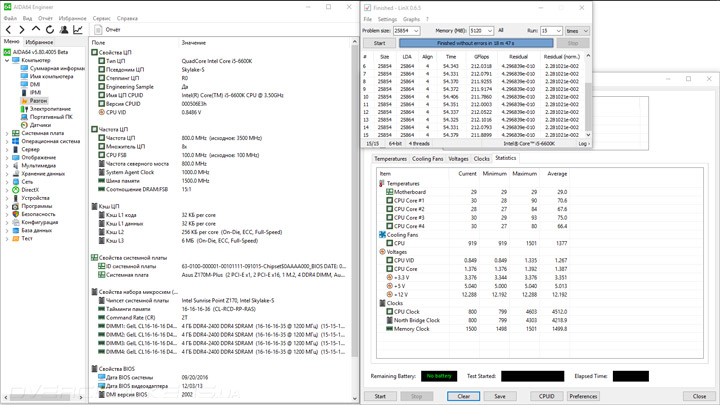The height and width of the screenshot is (405, 720).
Task: Click the Run count input field
Action: [549, 31]
